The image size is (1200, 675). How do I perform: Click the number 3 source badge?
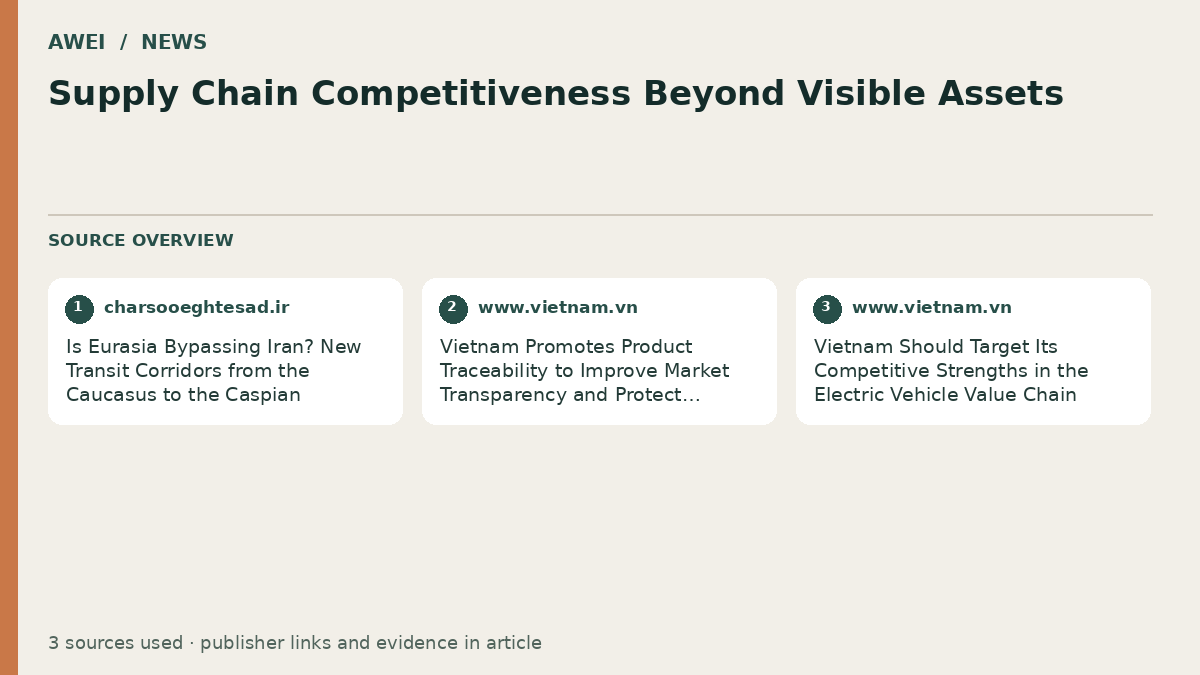click(827, 309)
